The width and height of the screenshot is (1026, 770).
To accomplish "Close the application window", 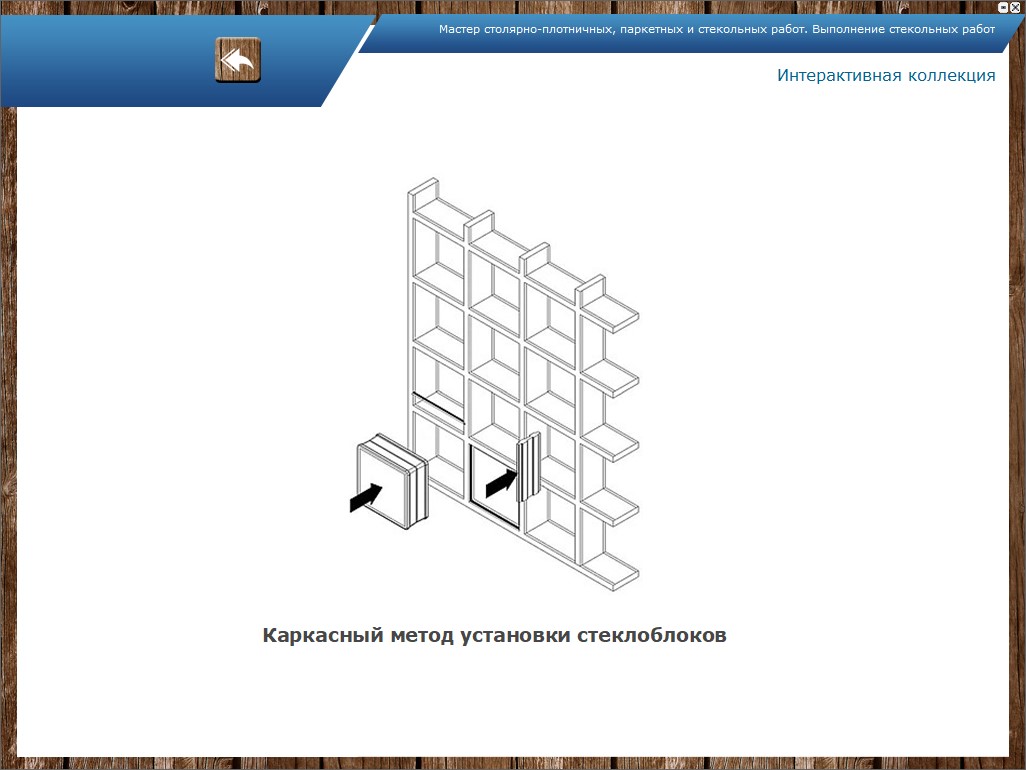I will click(x=1015, y=7).
